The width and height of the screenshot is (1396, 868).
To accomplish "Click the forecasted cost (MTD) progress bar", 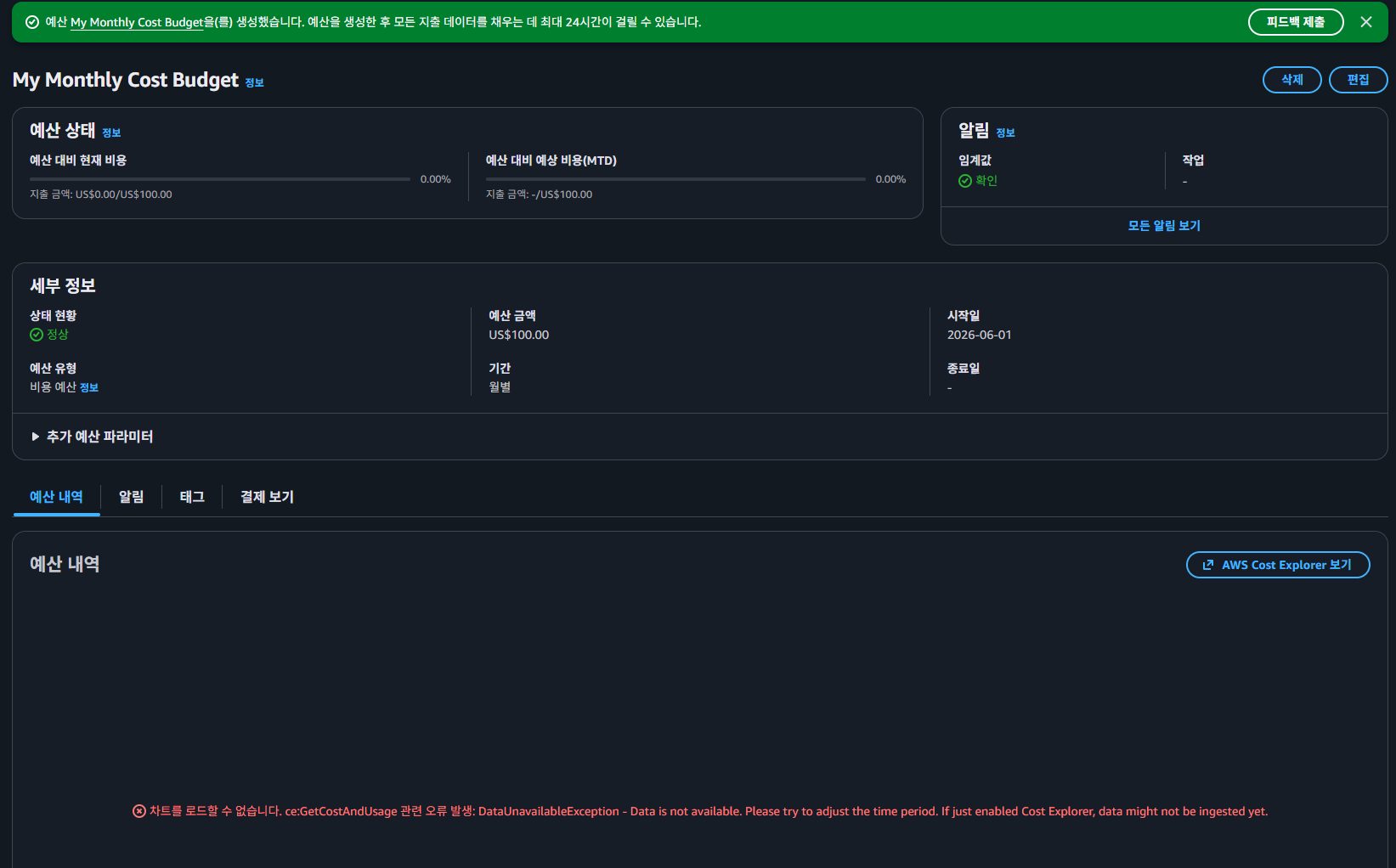I will [675, 179].
